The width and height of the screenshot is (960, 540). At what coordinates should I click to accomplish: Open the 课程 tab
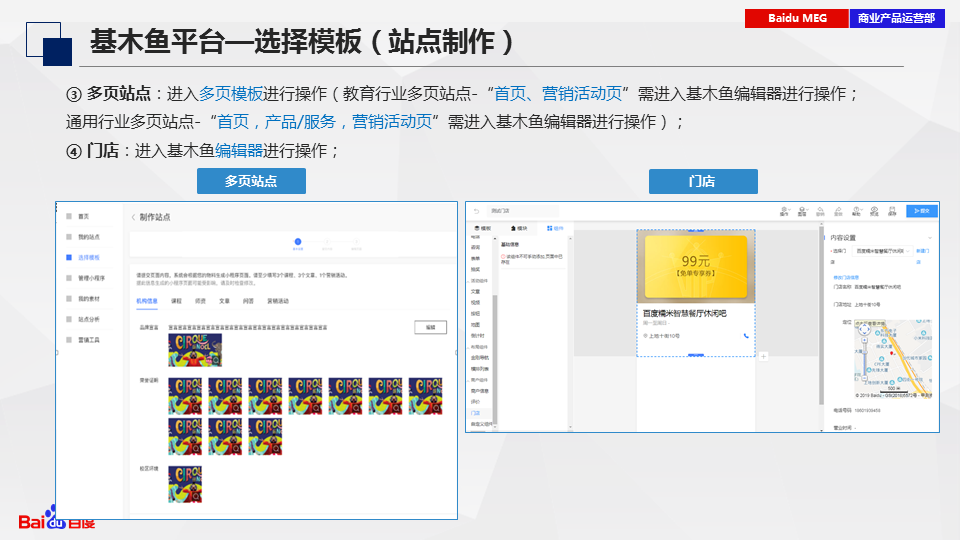tap(176, 301)
